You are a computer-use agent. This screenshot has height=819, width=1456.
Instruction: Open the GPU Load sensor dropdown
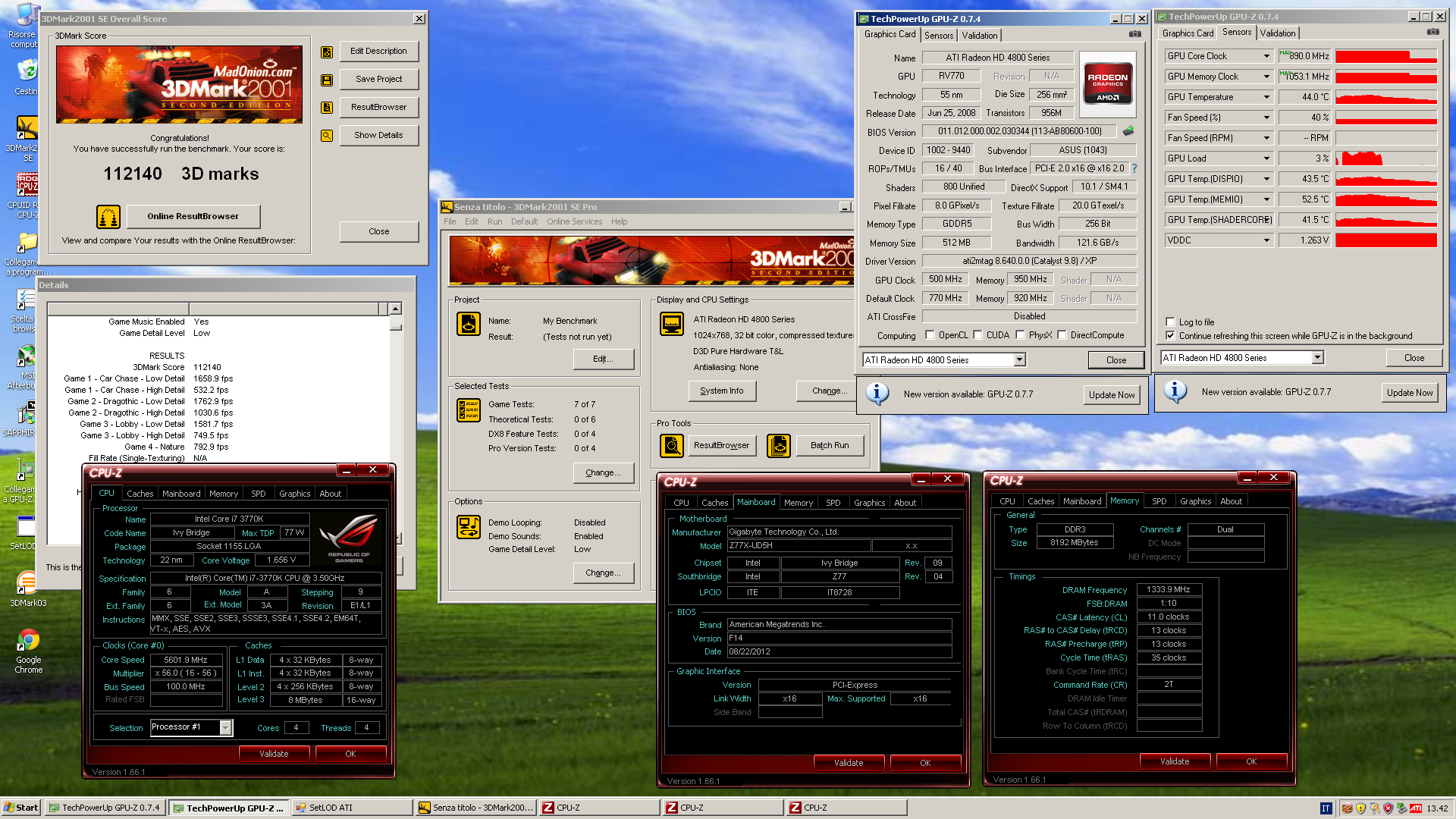coord(1266,158)
